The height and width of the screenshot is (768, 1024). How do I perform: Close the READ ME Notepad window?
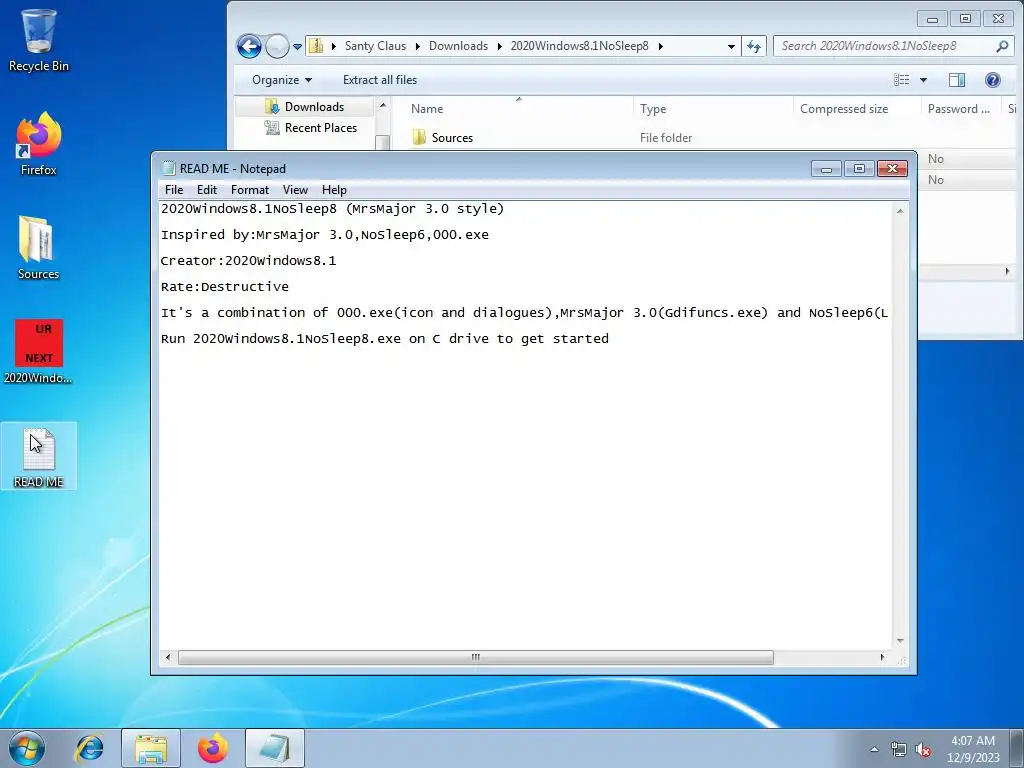pyautogui.click(x=892, y=168)
